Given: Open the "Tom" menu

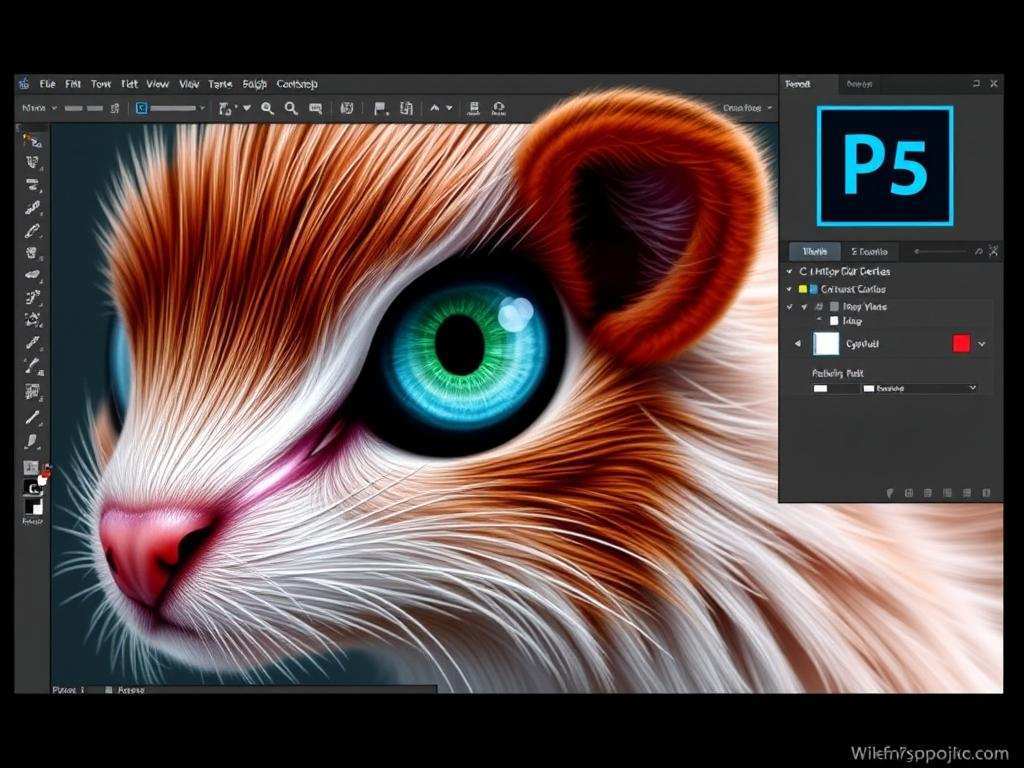Looking at the screenshot, I should tap(101, 84).
